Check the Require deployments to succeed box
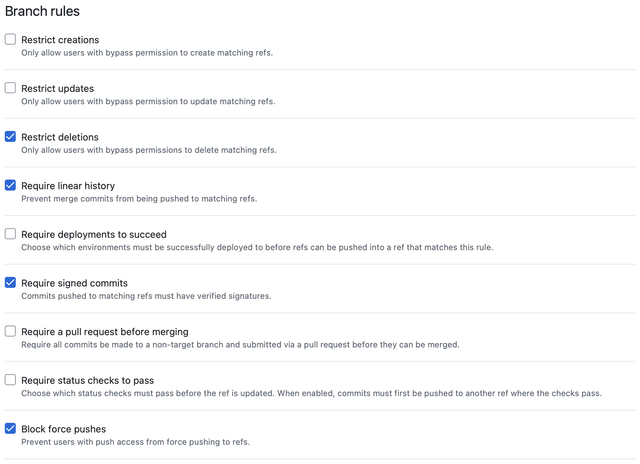640x464 pixels. tap(10, 234)
